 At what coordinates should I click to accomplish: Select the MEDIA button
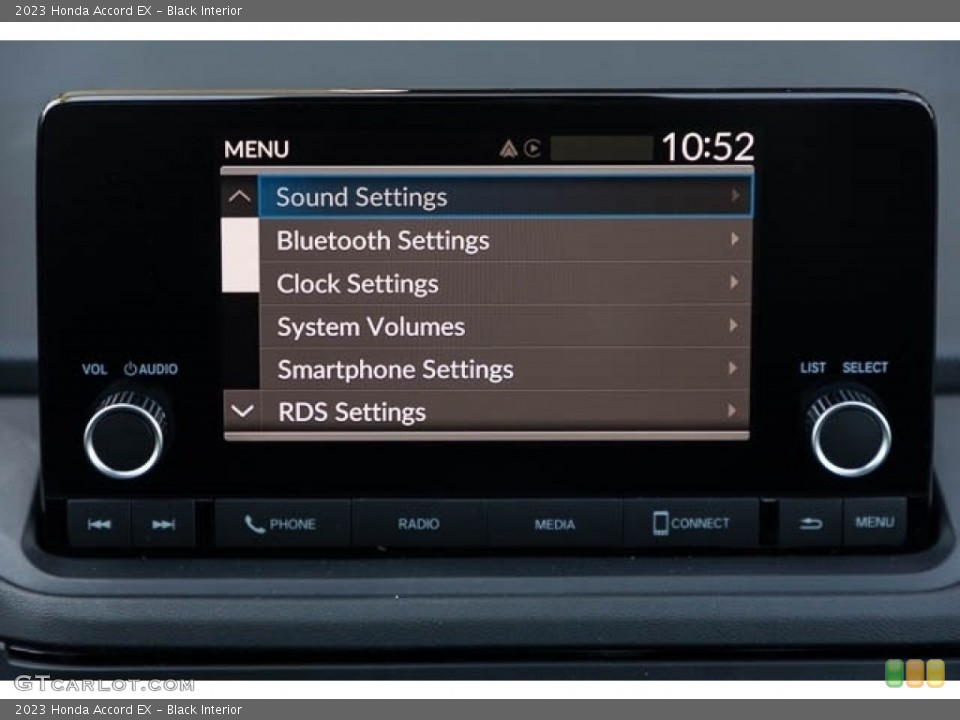click(x=555, y=523)
